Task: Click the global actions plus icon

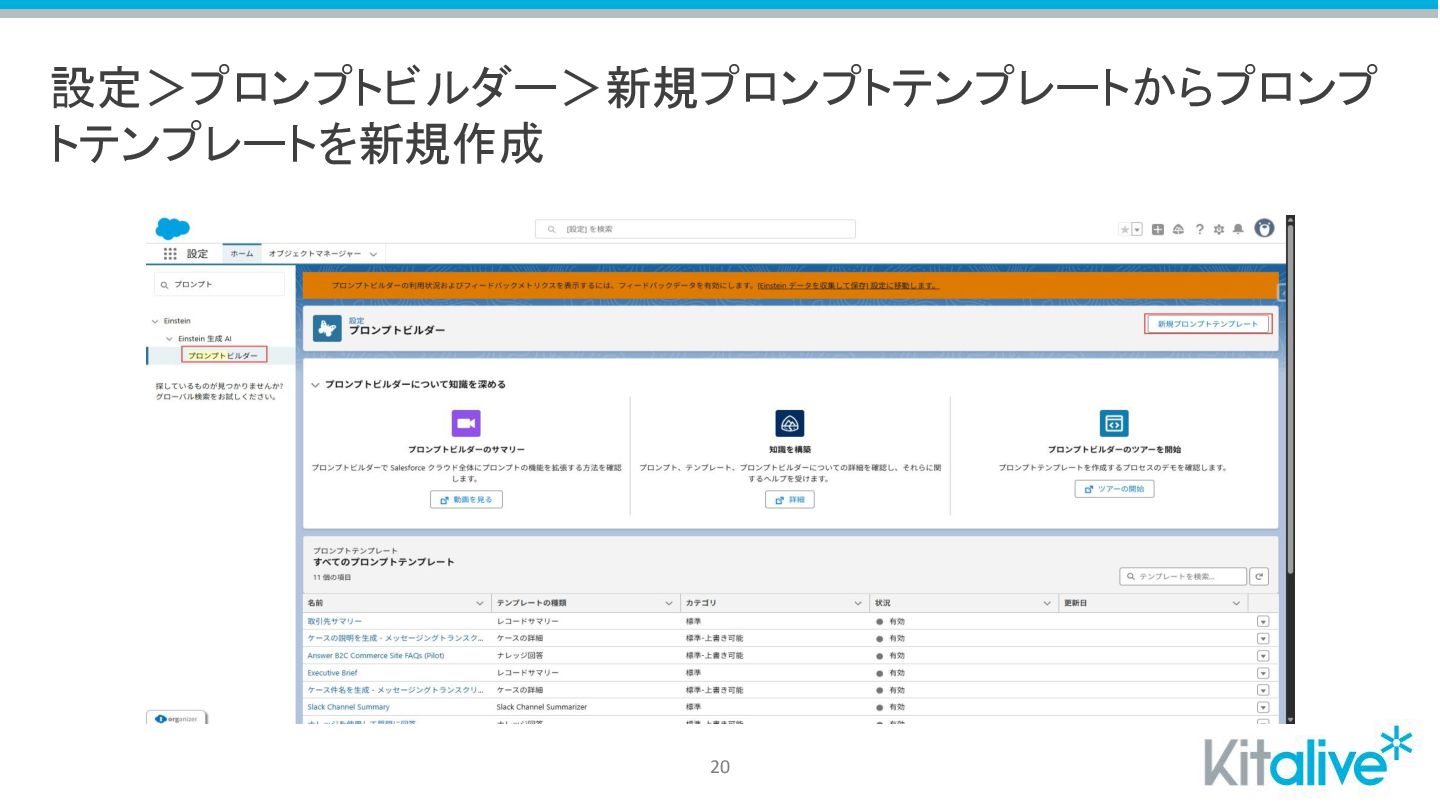Action: coord(1158,229)
